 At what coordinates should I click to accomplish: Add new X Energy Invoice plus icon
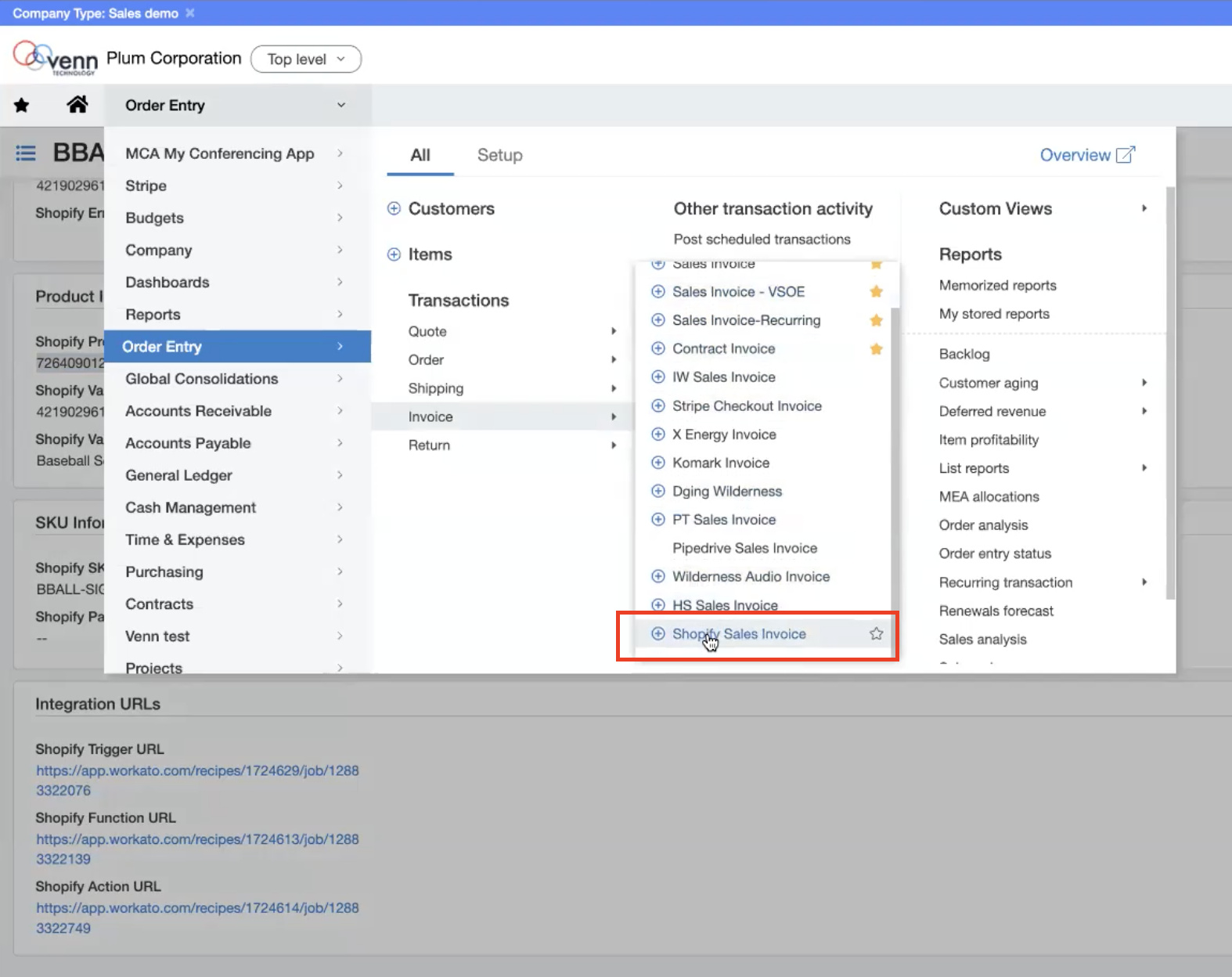coord(658,434)
